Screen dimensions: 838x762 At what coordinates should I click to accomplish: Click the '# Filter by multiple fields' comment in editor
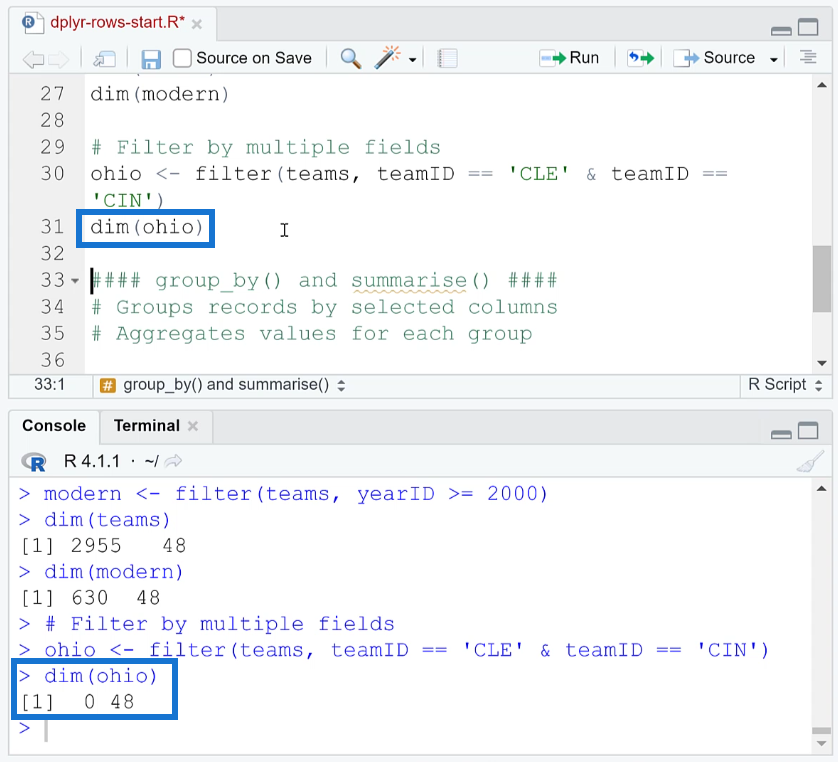click(x=266, y=147)
